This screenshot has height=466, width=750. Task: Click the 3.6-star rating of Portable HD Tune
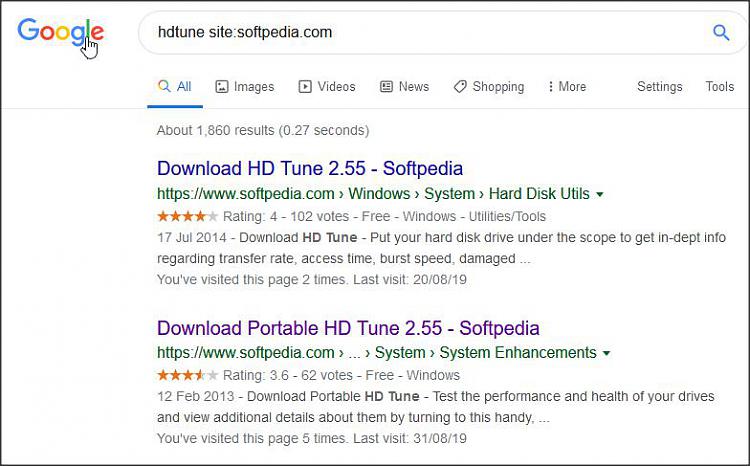[x=188, y=375]
